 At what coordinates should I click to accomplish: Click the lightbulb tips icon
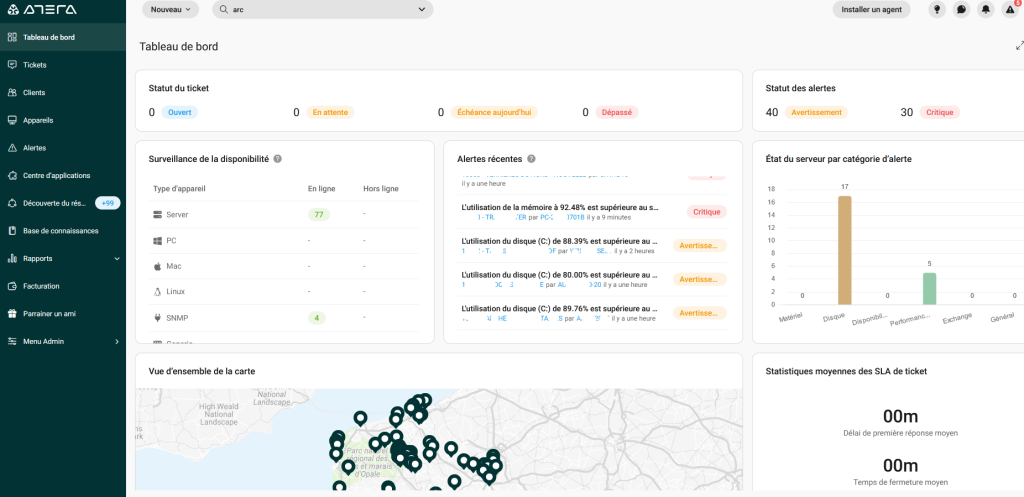(936, 9)
